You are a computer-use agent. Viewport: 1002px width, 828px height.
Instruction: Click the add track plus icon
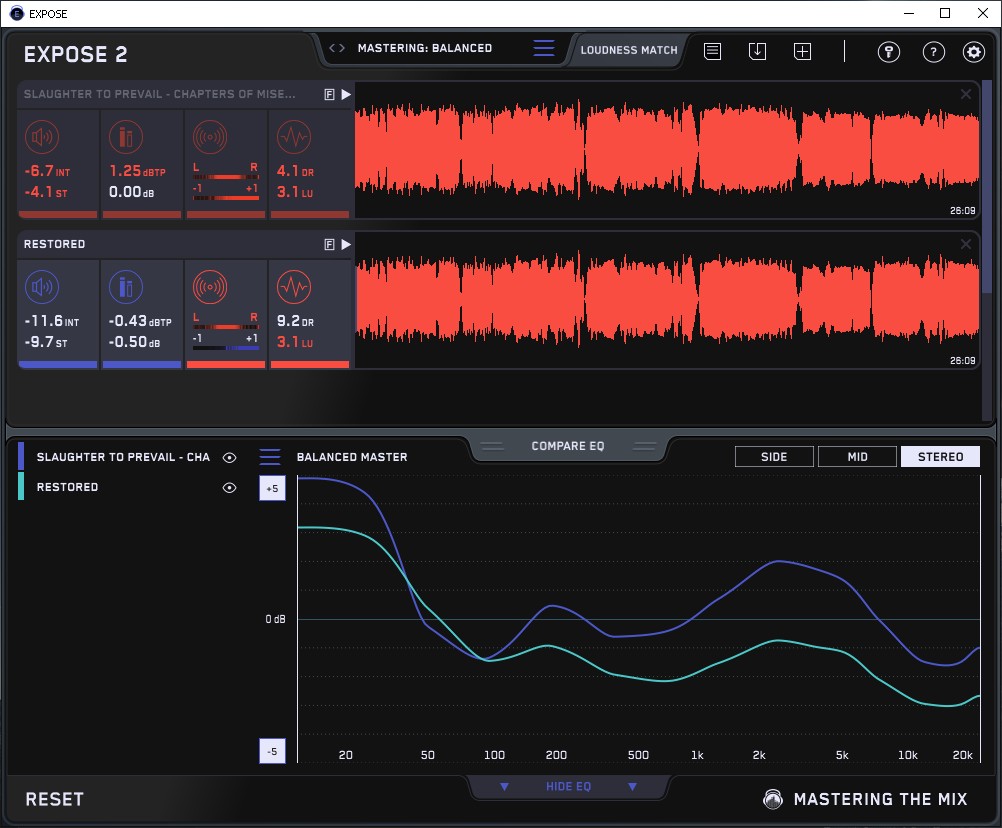pos(802,51)
